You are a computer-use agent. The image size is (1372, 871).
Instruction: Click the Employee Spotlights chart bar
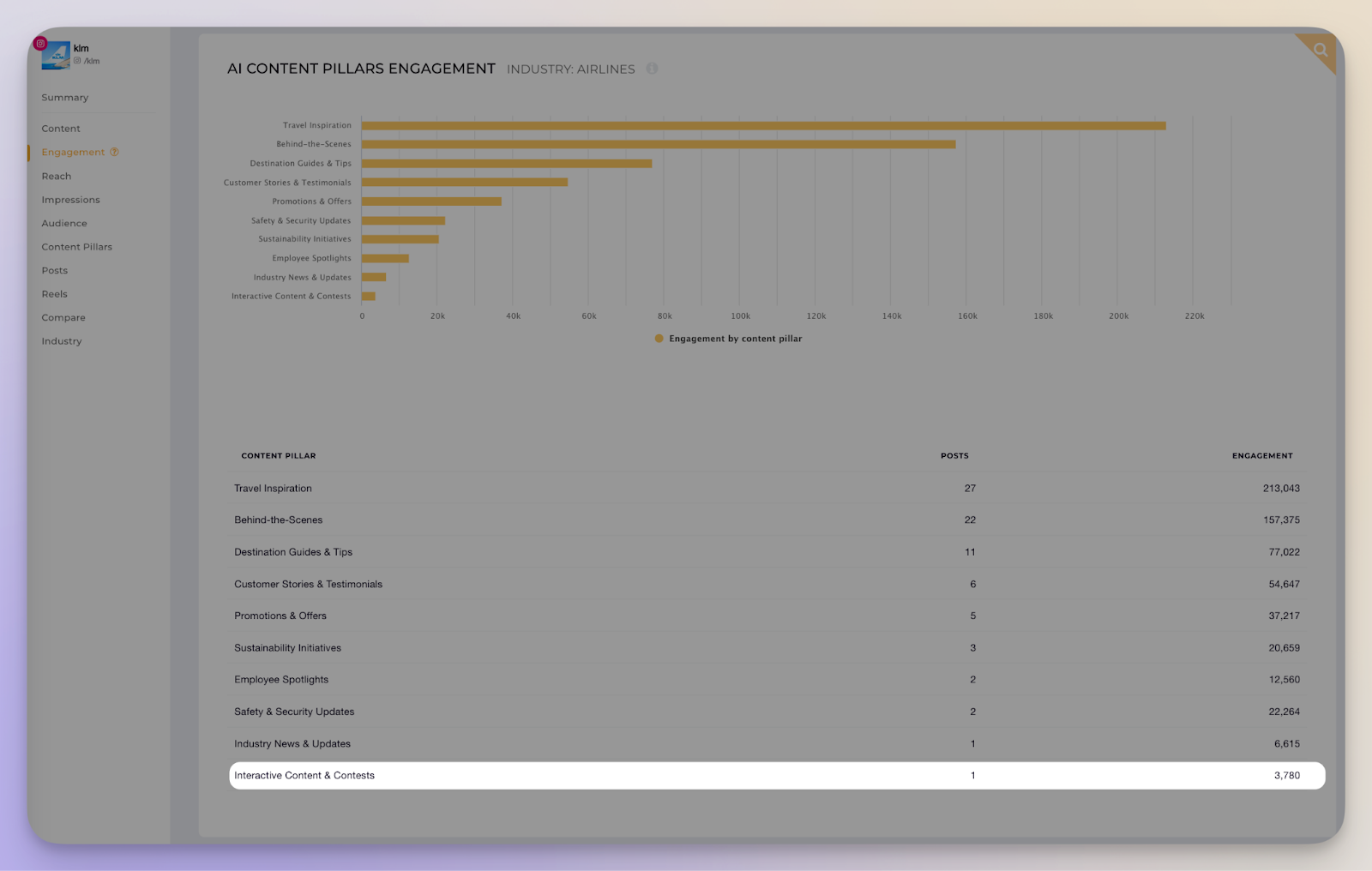coord(385,258)
